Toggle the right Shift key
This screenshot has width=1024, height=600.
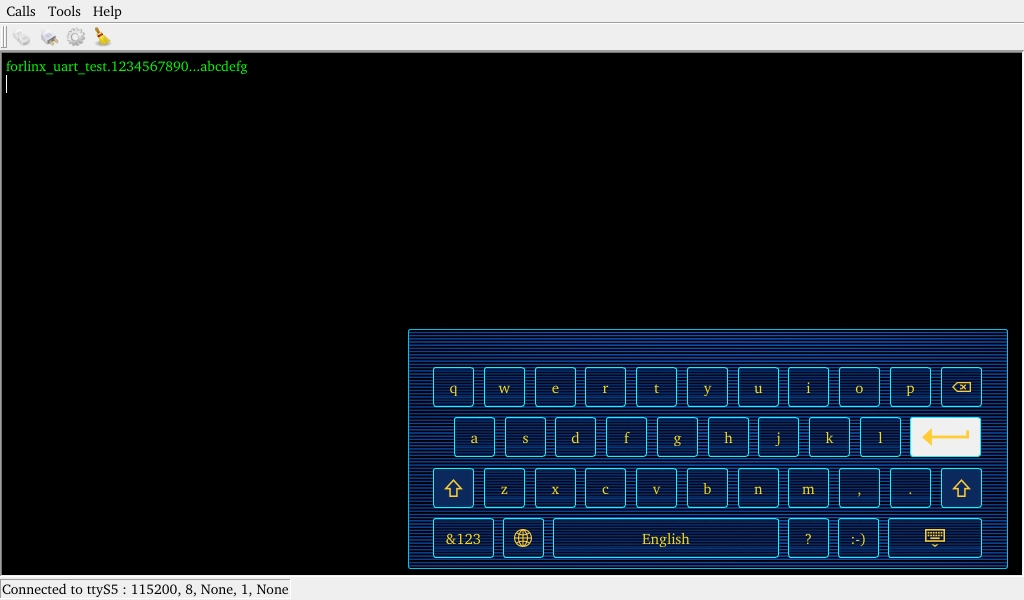point(961,488)
